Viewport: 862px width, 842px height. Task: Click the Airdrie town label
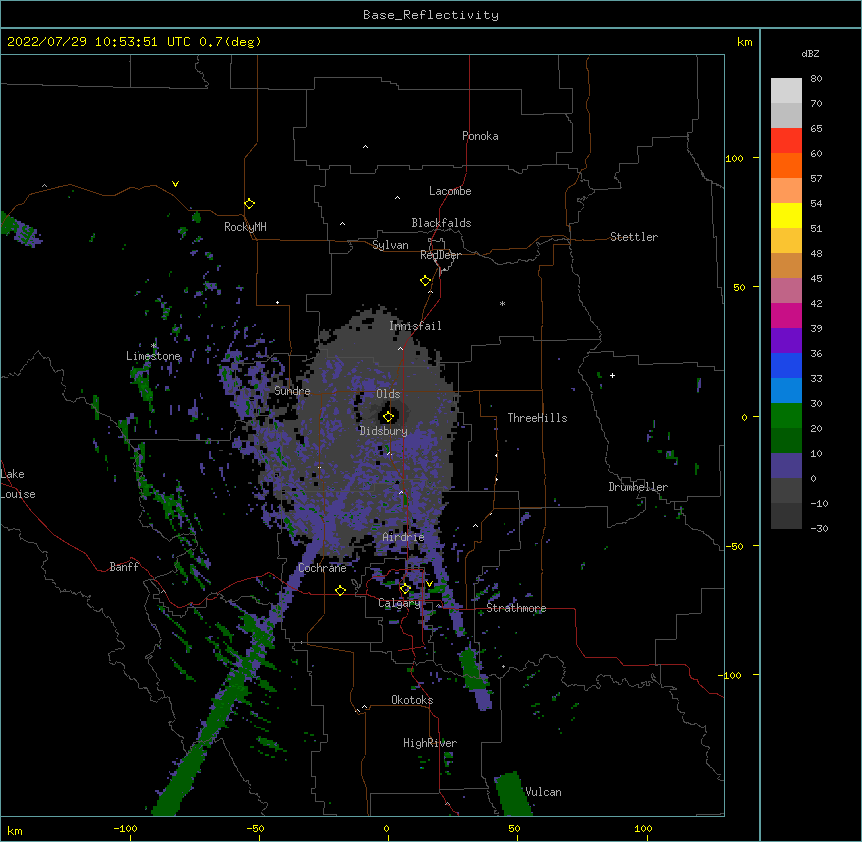click(403, 537)
